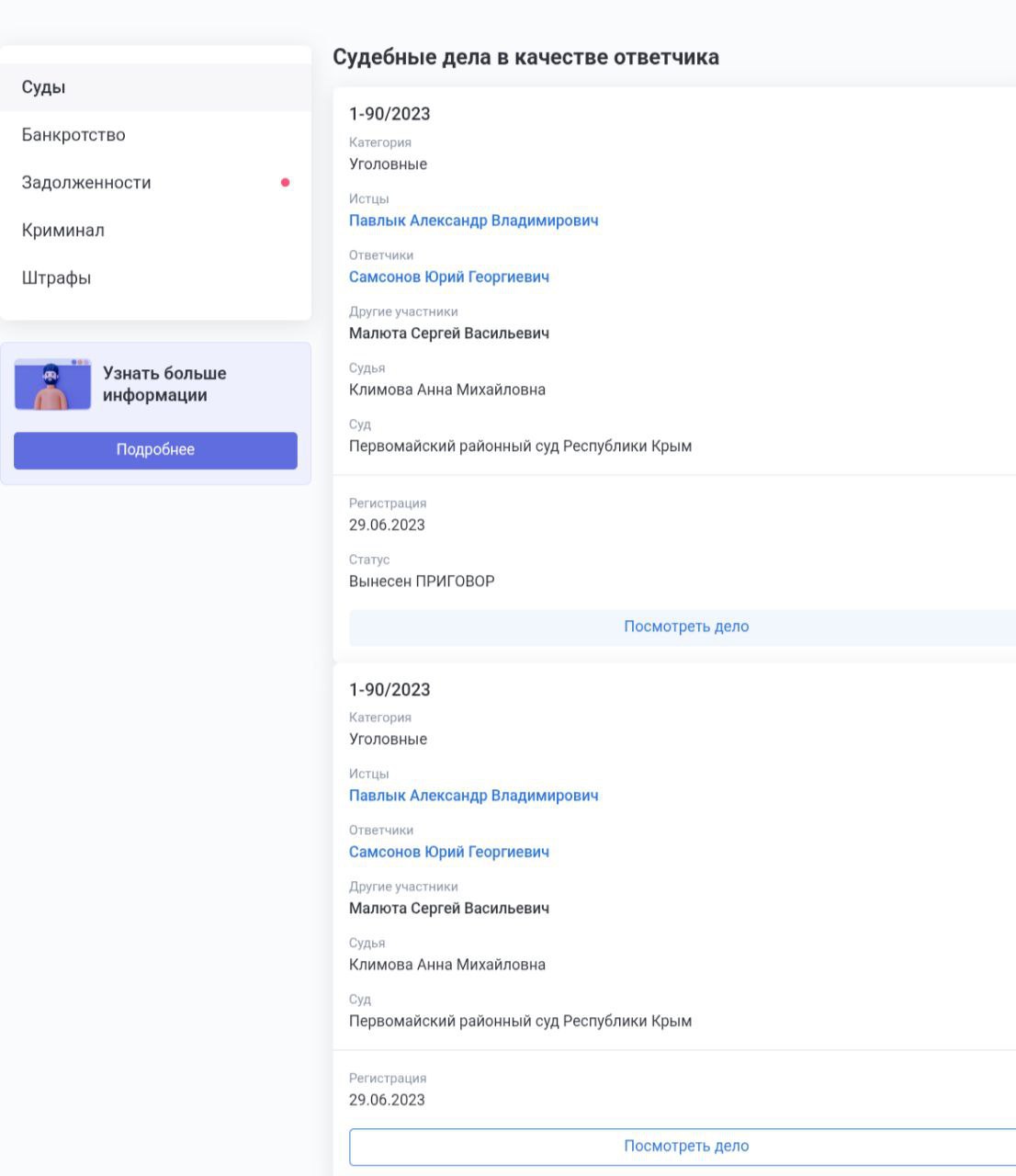Open defendant Самсонов link in the first case
This screenshot has height=1176, width=1016.
449,277
